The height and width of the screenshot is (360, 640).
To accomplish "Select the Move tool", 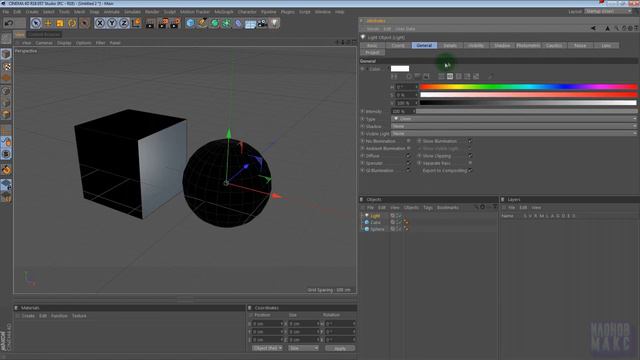I will [48, 23].
